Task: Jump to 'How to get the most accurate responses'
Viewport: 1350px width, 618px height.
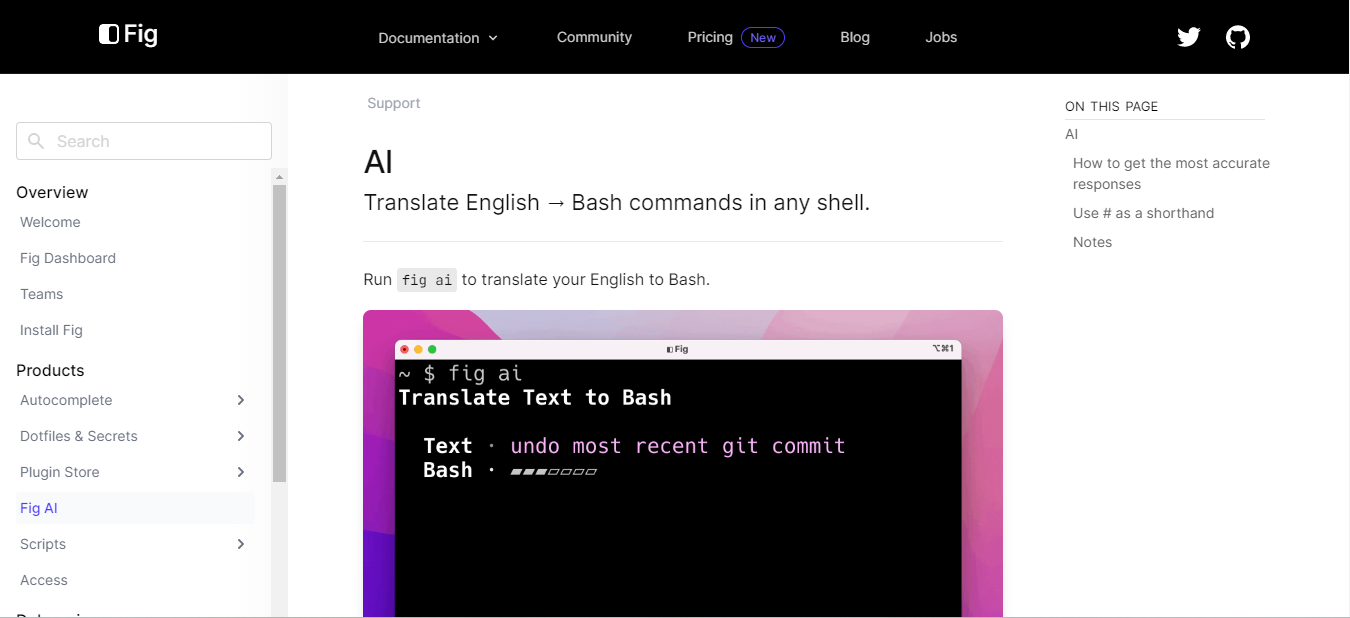Action: click(x=1171, y=173)
